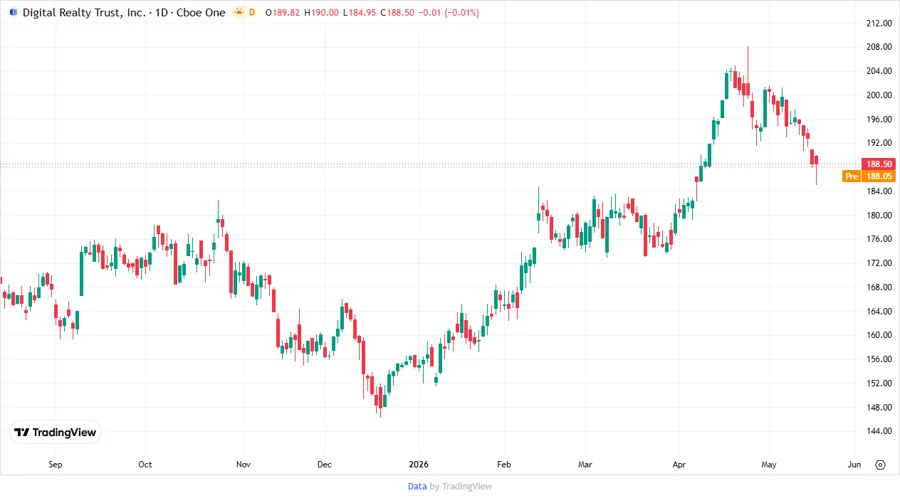Click the orange Pre 188.05 price label
The image size is (900, 498).
[x=869, y=176]
